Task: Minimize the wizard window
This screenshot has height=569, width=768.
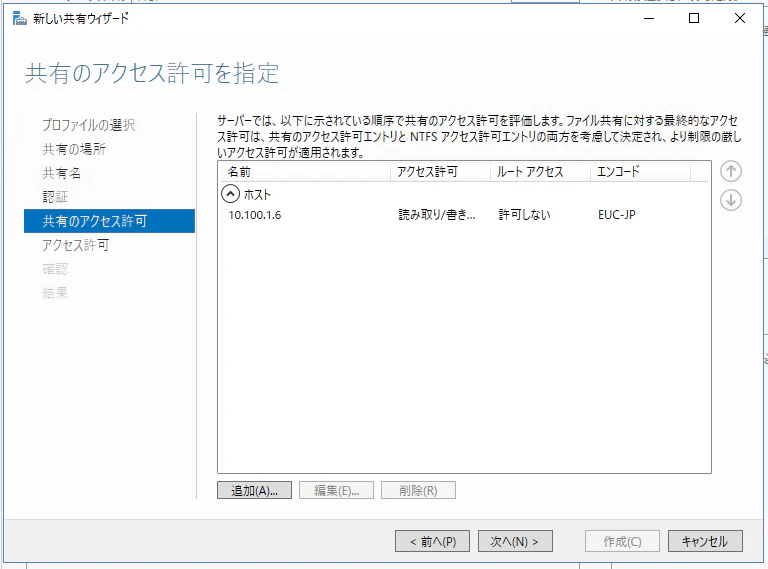Action: (x=649, y=19)
